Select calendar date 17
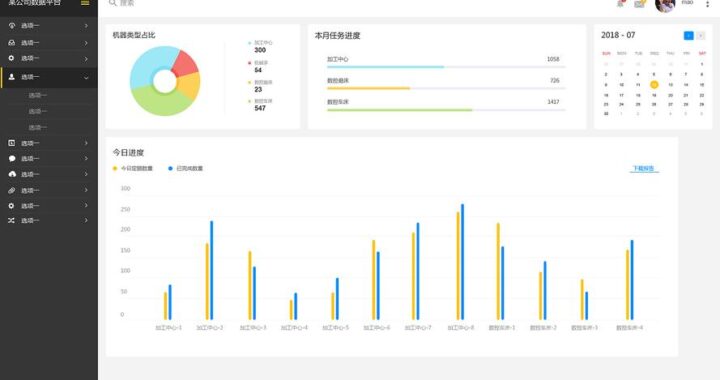This screenshot has width=720, height=380. point(621,95)
